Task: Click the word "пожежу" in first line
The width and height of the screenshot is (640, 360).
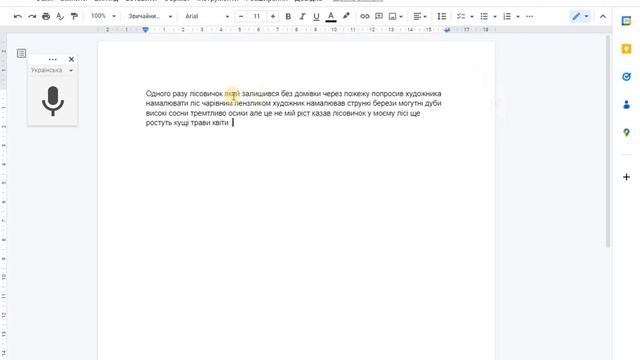Action: pos(357,94)
